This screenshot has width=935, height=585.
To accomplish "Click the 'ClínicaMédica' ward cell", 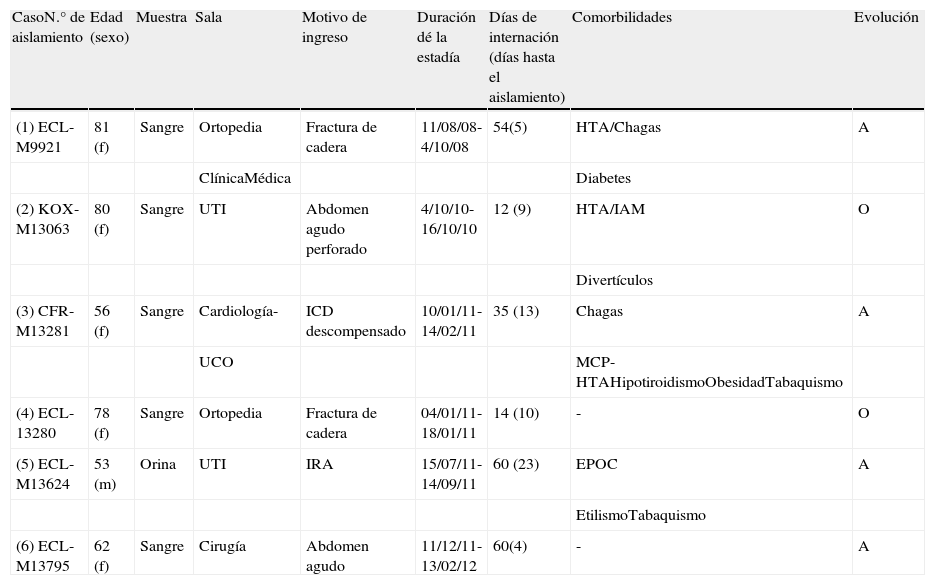I will (245, 178).
